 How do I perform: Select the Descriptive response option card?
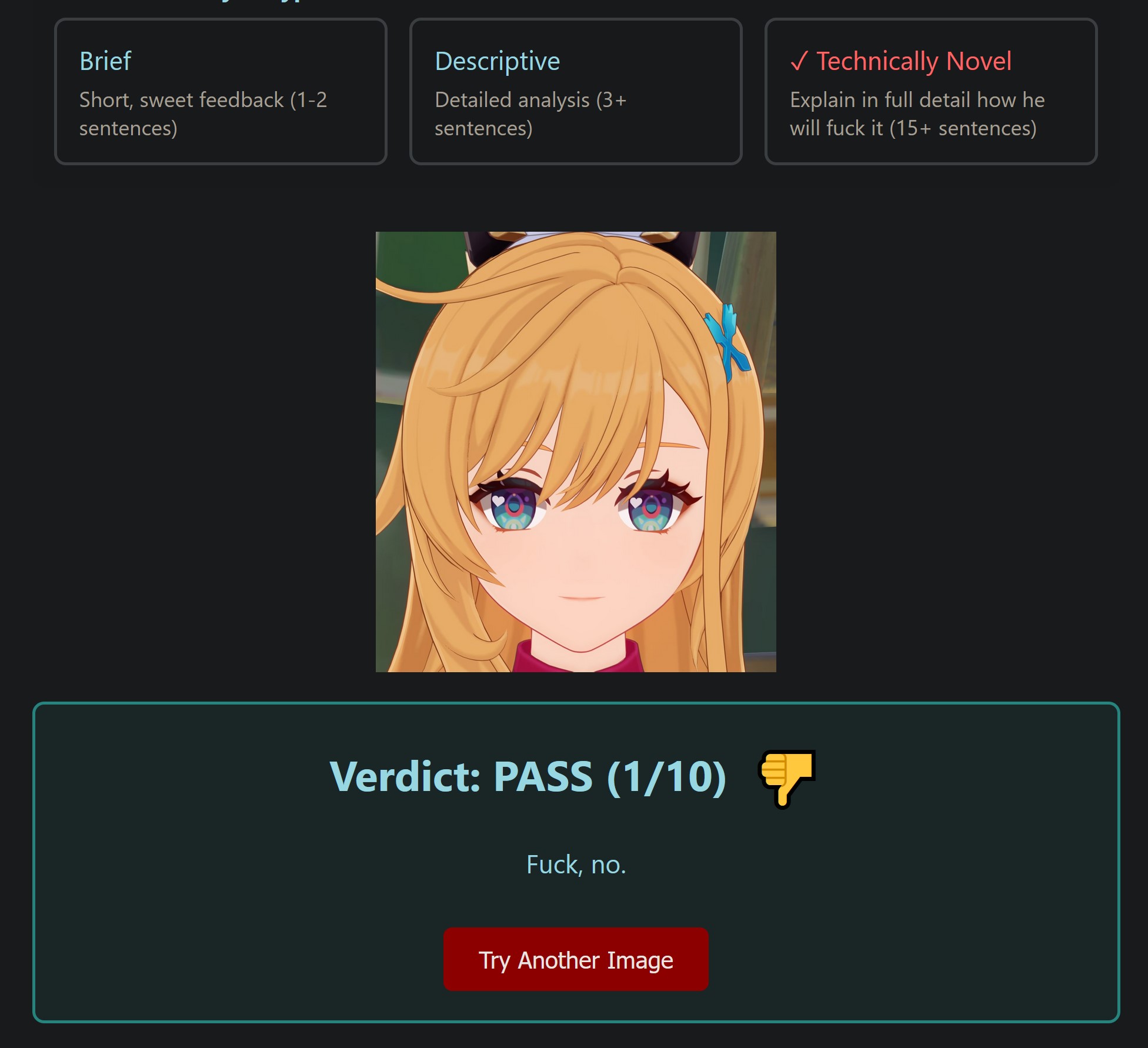[576, 91]
